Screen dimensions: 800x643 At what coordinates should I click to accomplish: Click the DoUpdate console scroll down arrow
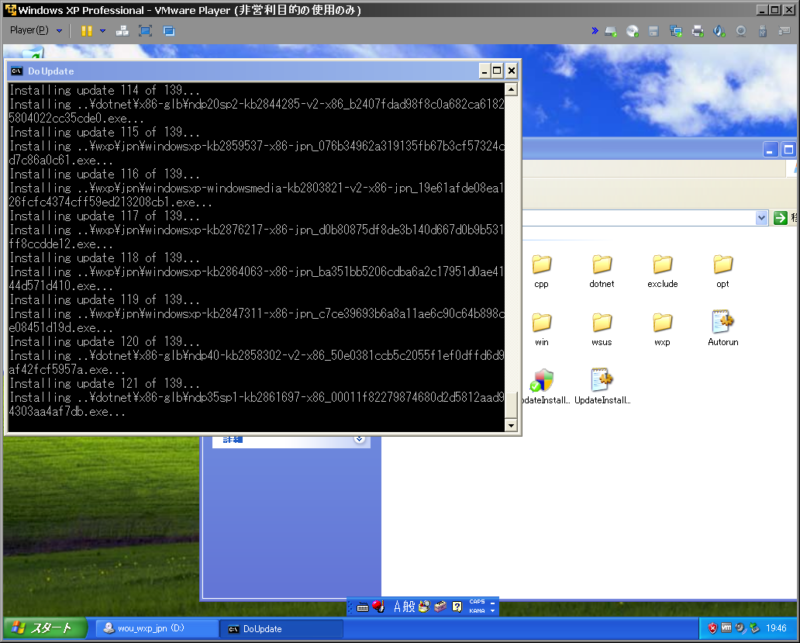511,425
